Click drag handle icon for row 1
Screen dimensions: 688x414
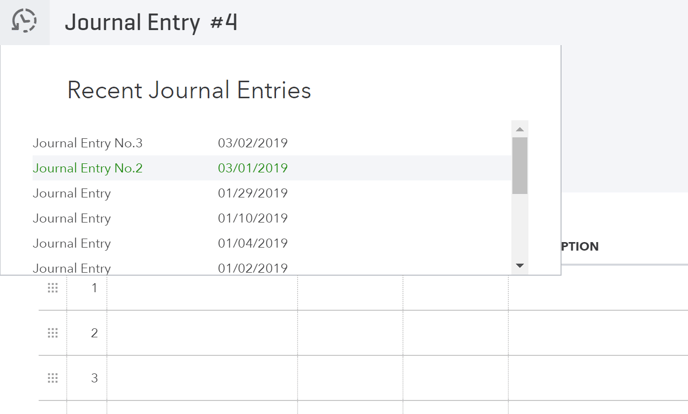(x=53, y=288)
